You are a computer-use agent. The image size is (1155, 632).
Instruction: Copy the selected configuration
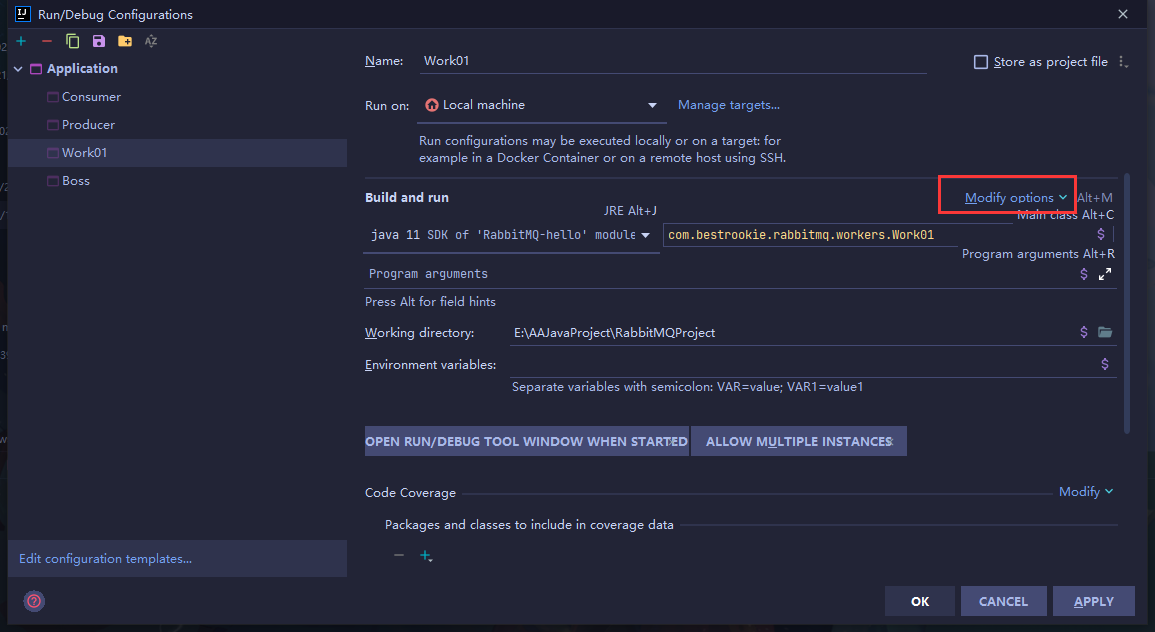coord(72,41)
